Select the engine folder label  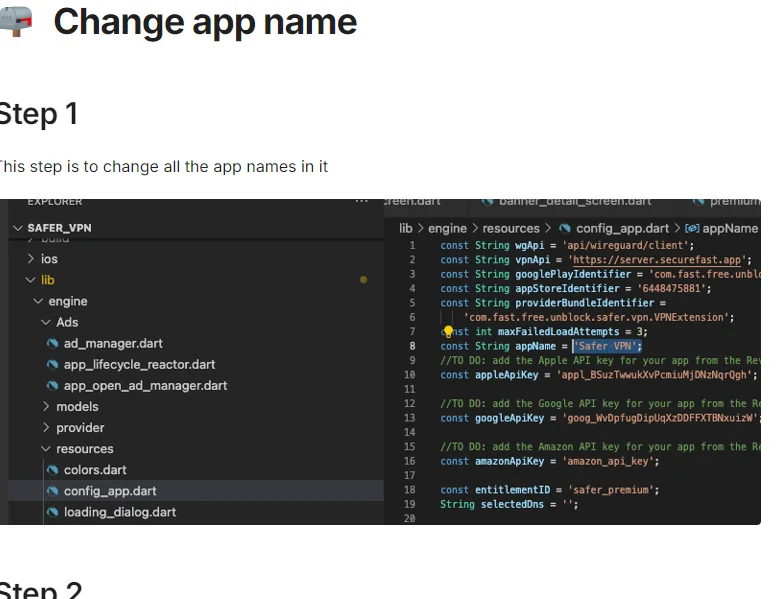click(x=68, y=301)
